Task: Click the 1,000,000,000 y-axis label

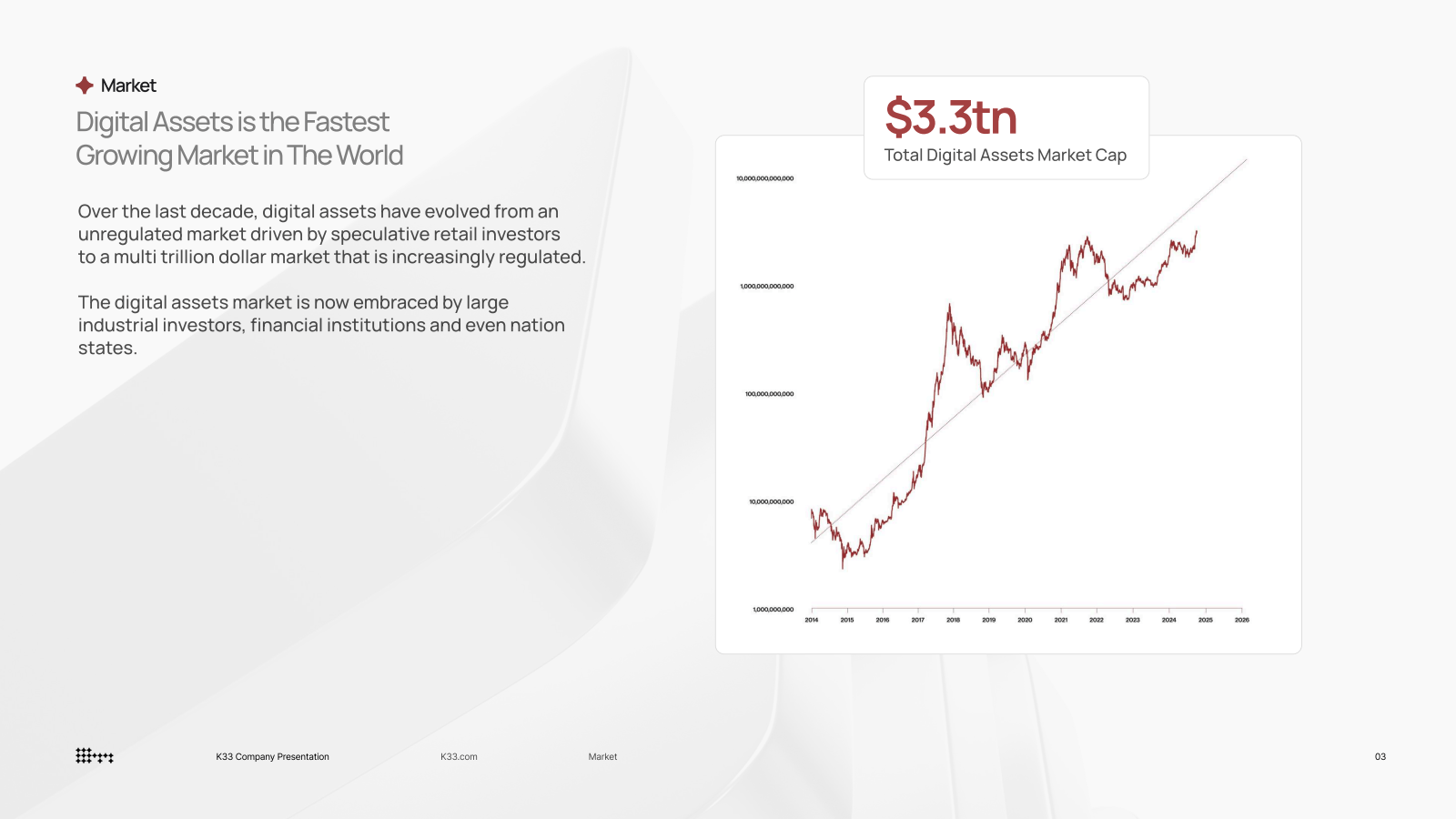Action: [x=773, y=610]
